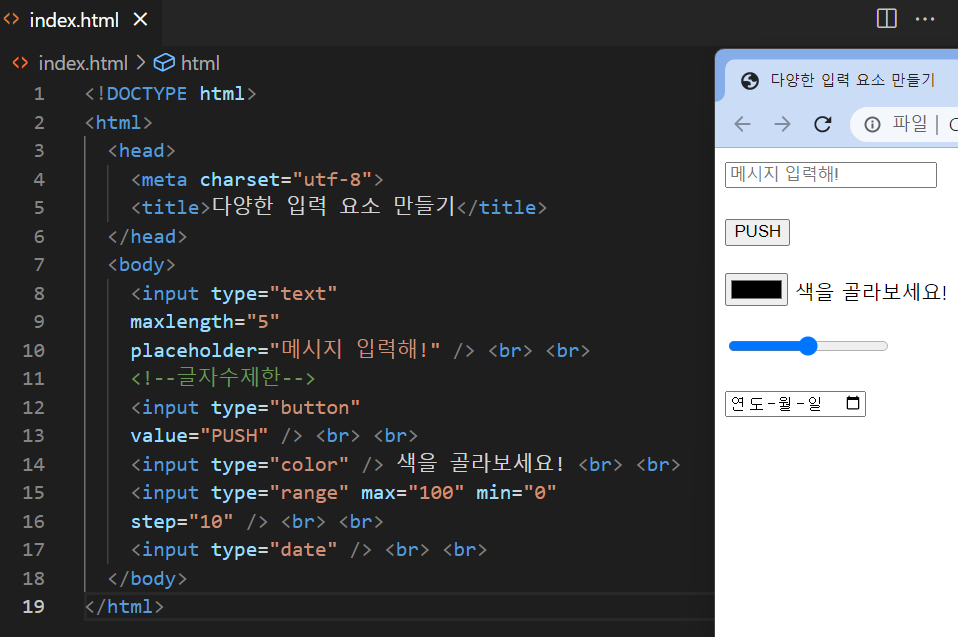Click the html symbol breadcrumb
The image size is (958, 637).
click(x=200, y=63)
